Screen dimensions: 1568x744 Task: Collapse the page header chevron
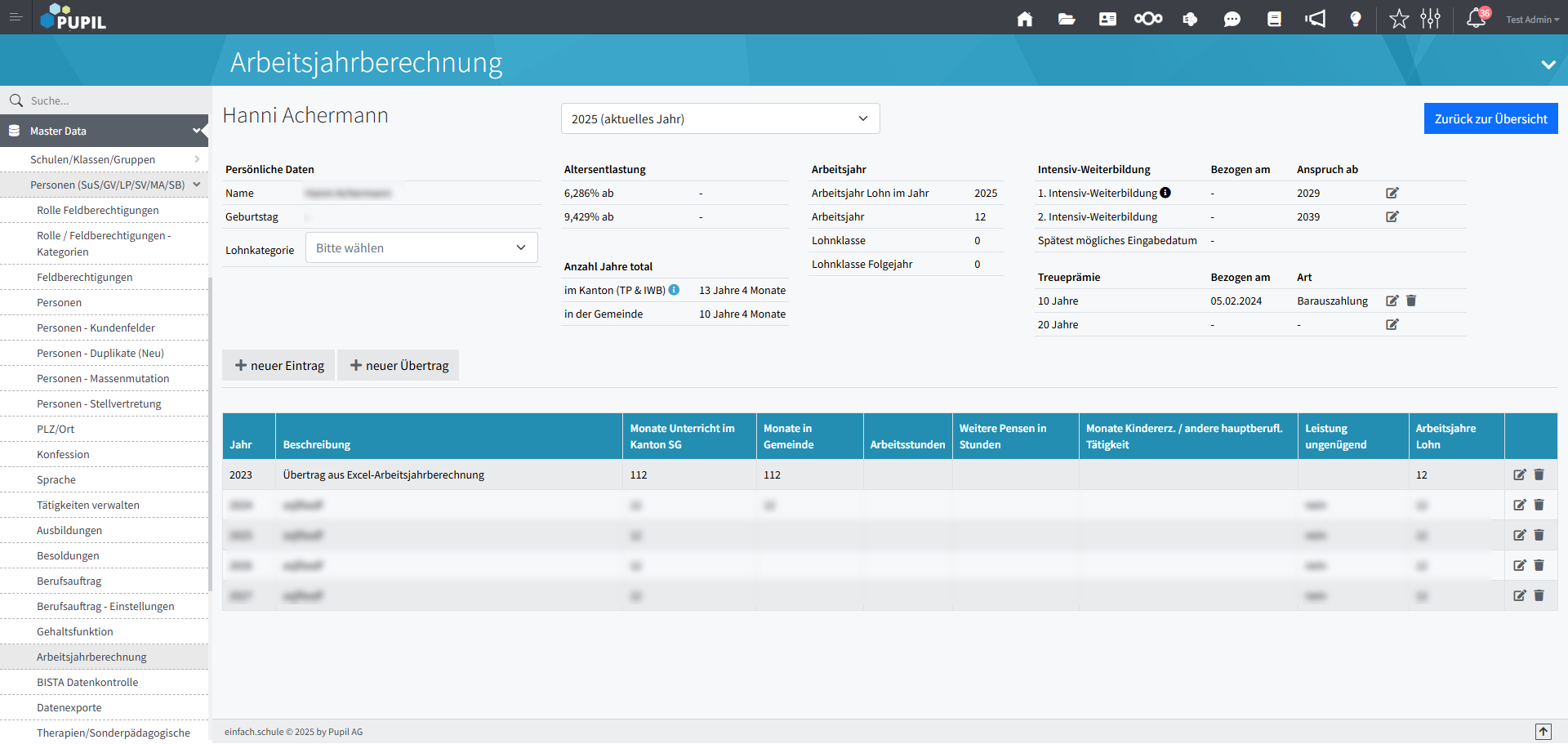tap(1548, 65)
